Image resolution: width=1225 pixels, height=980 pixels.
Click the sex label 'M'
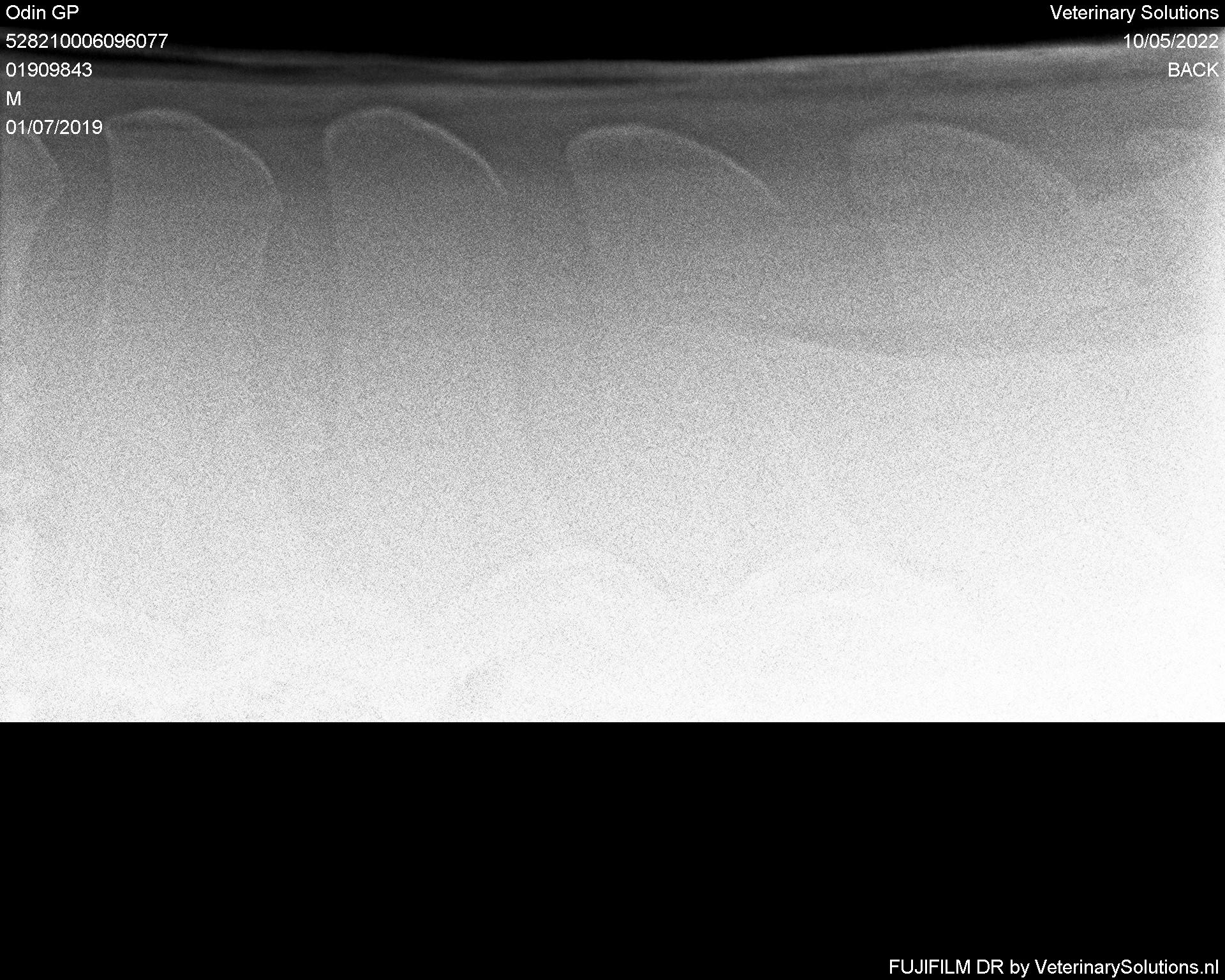tap(13, 98)
